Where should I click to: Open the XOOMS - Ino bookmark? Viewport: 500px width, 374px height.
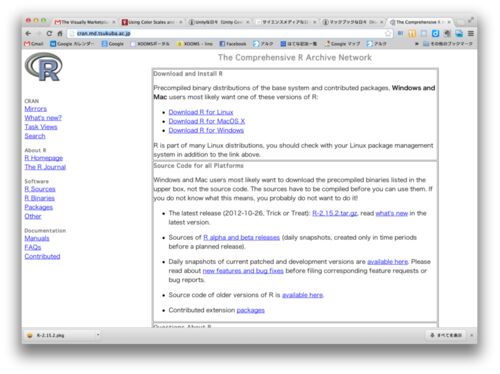pos(195,44)
